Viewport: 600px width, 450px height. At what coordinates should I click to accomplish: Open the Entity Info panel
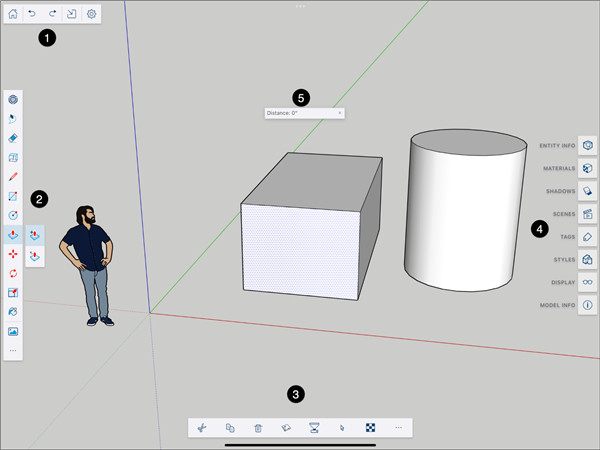(588, 146)
